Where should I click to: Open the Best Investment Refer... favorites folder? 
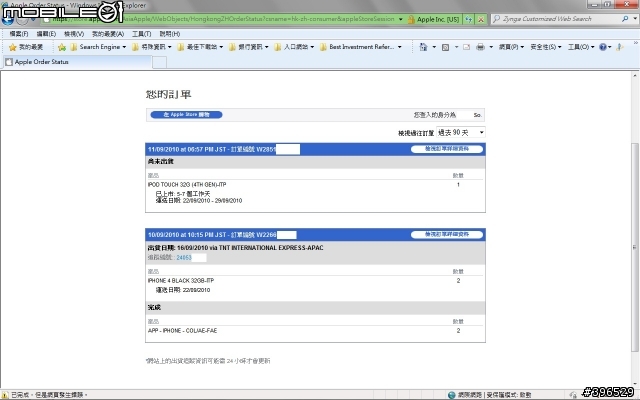coord(360,47)
